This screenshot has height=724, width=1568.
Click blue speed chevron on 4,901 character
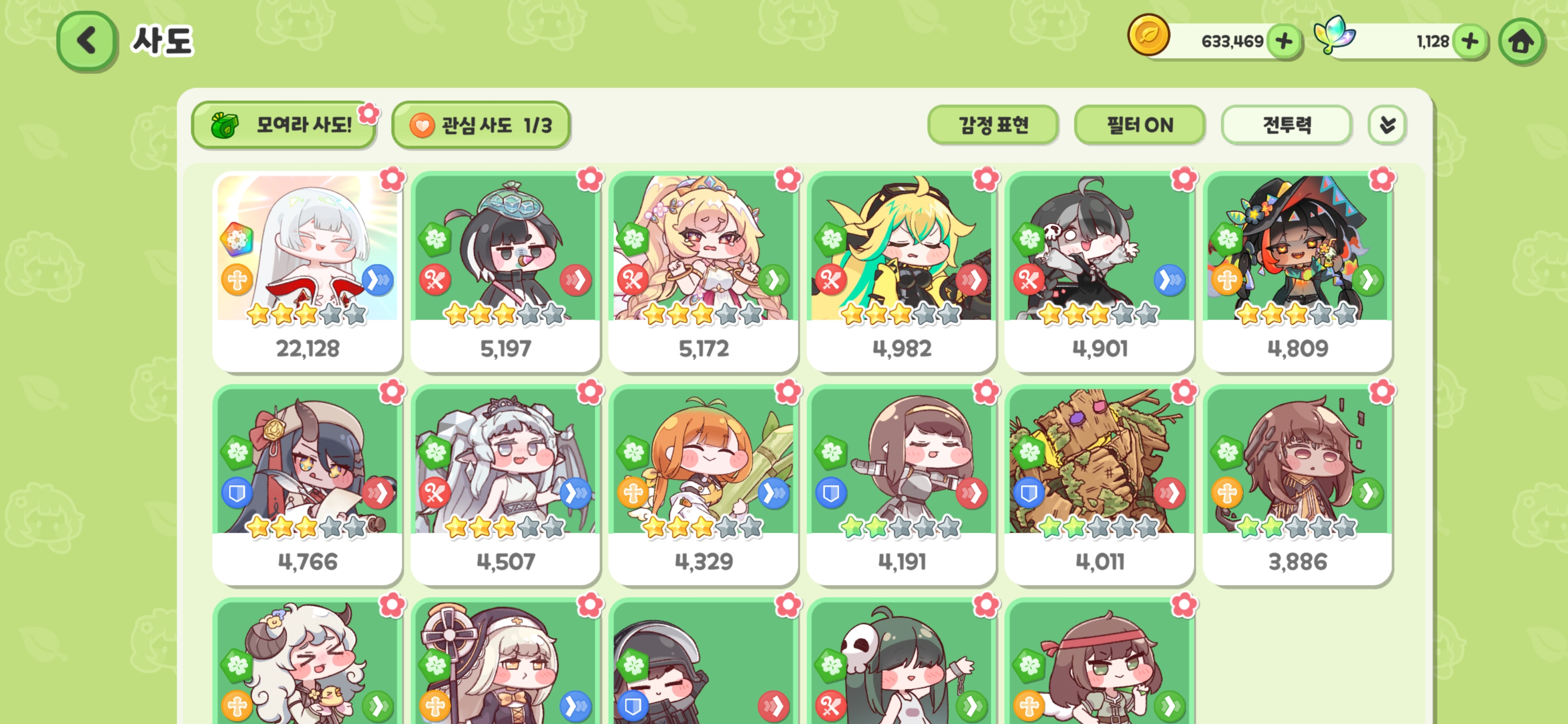click(1169, 280)
